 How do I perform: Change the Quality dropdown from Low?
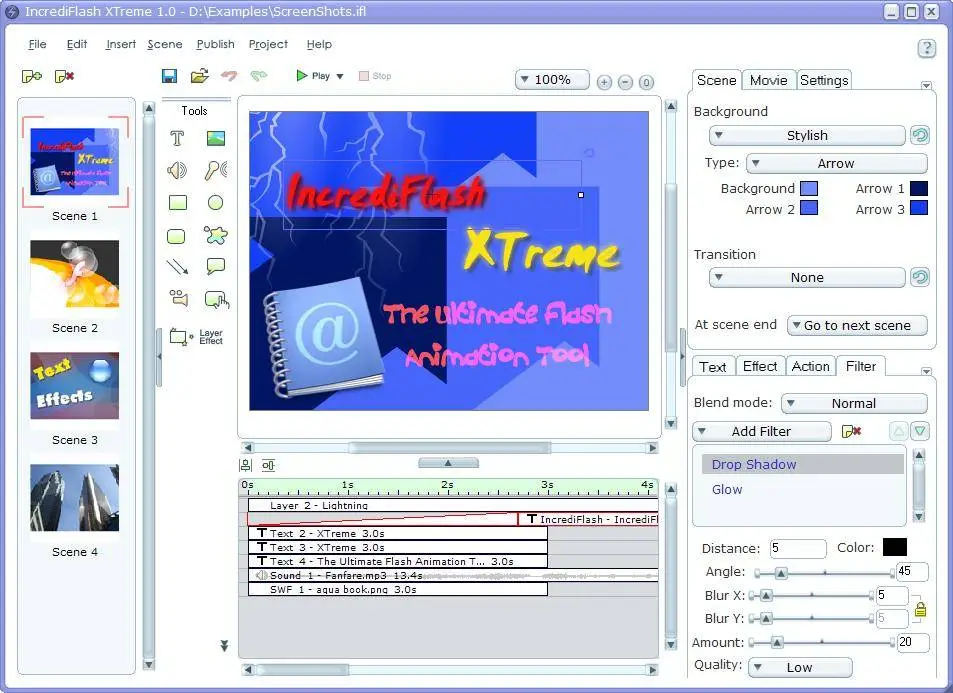click(800, 667)
